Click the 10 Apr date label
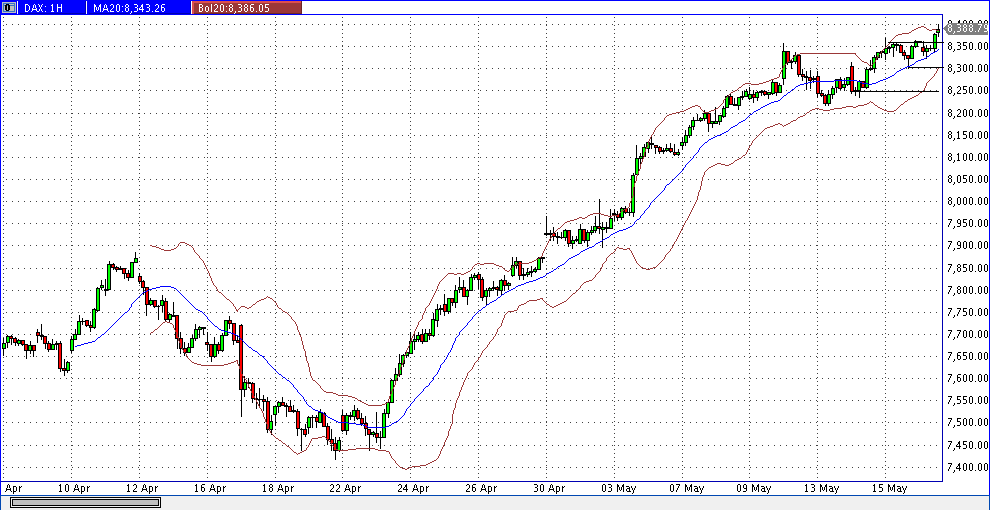Screen dimensions: 990x510 73,488
